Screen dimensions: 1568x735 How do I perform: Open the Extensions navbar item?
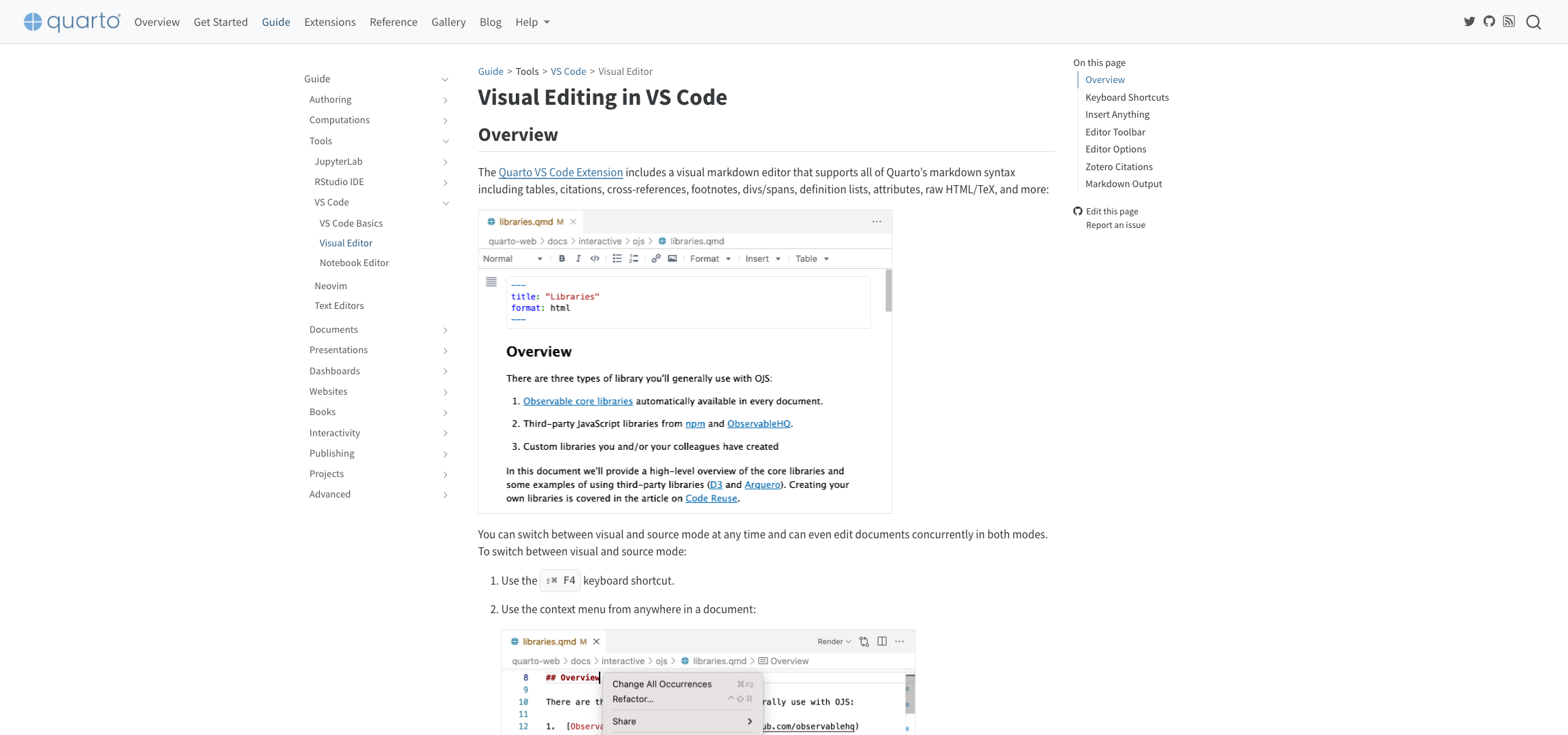click(329, 22)
